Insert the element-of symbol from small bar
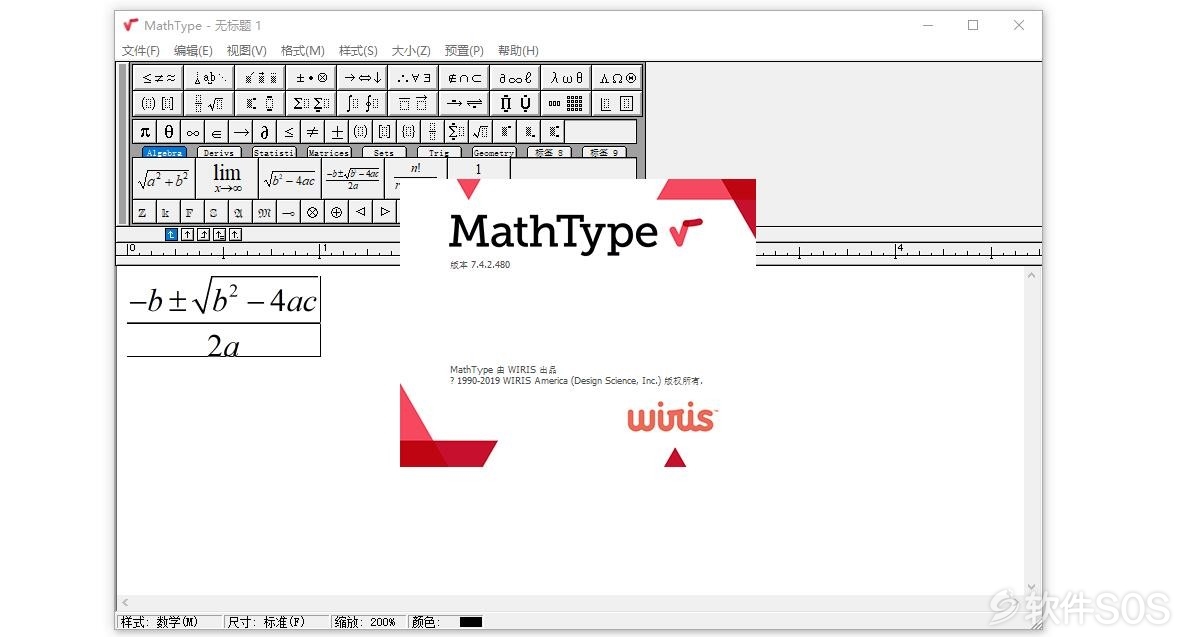Image resolution: width=1187 pixels, height=637 pixels. click(217, 132)
